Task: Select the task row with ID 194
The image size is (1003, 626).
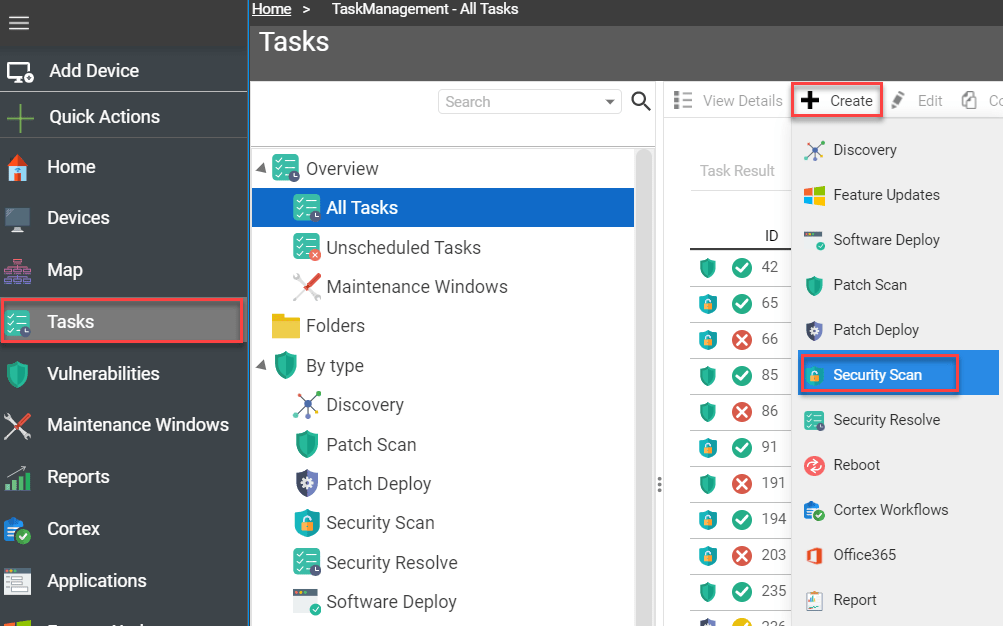Action: [741, 519]
